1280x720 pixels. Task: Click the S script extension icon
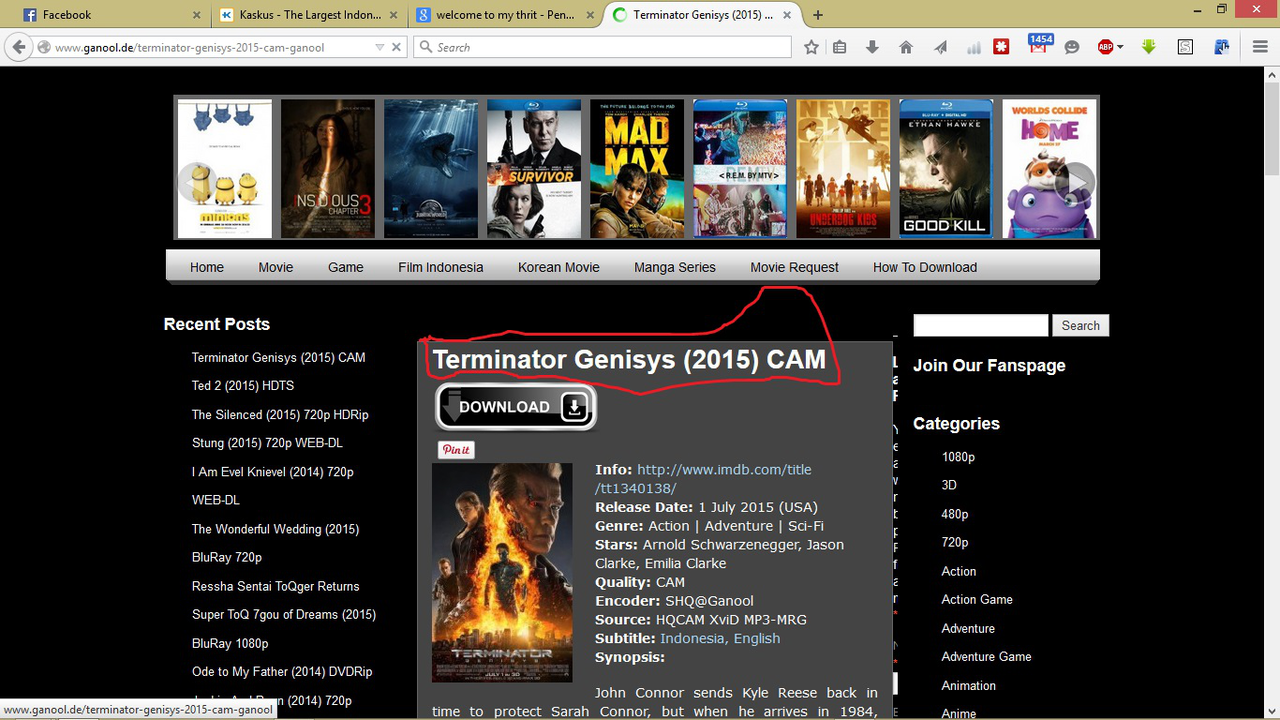tap(1185, 47)
